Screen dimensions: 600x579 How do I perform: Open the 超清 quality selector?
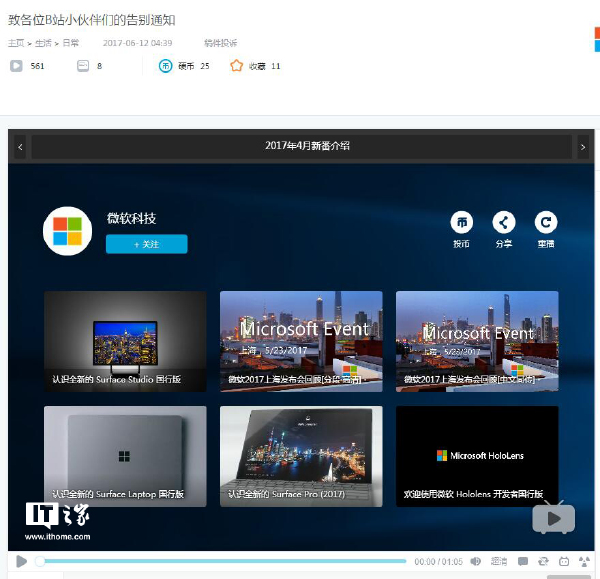click(x=499, y=561)
